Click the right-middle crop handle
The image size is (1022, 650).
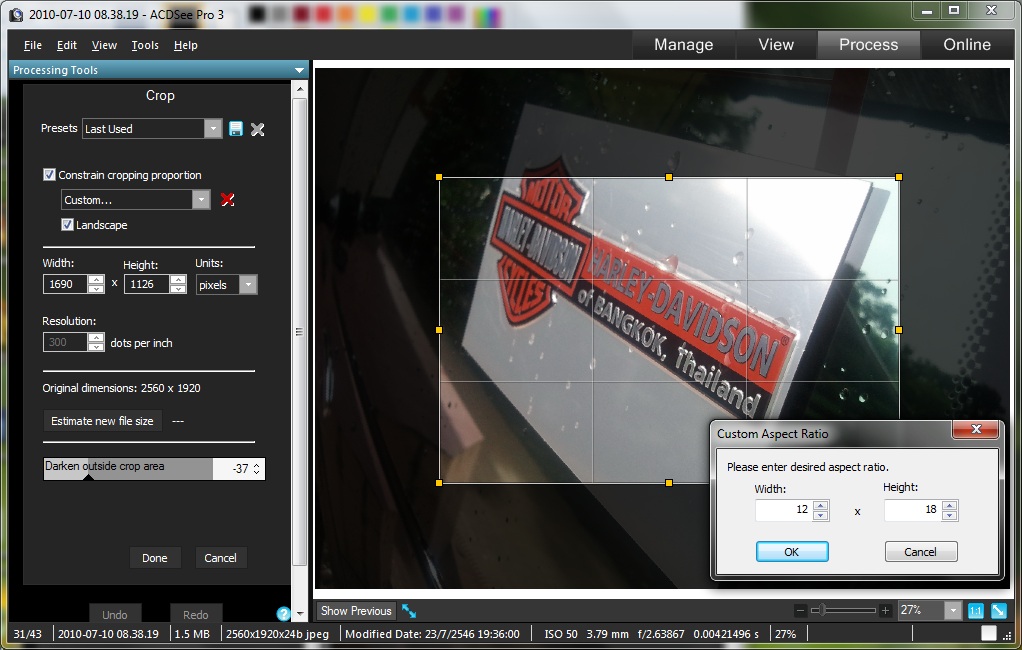click(899, 330)
